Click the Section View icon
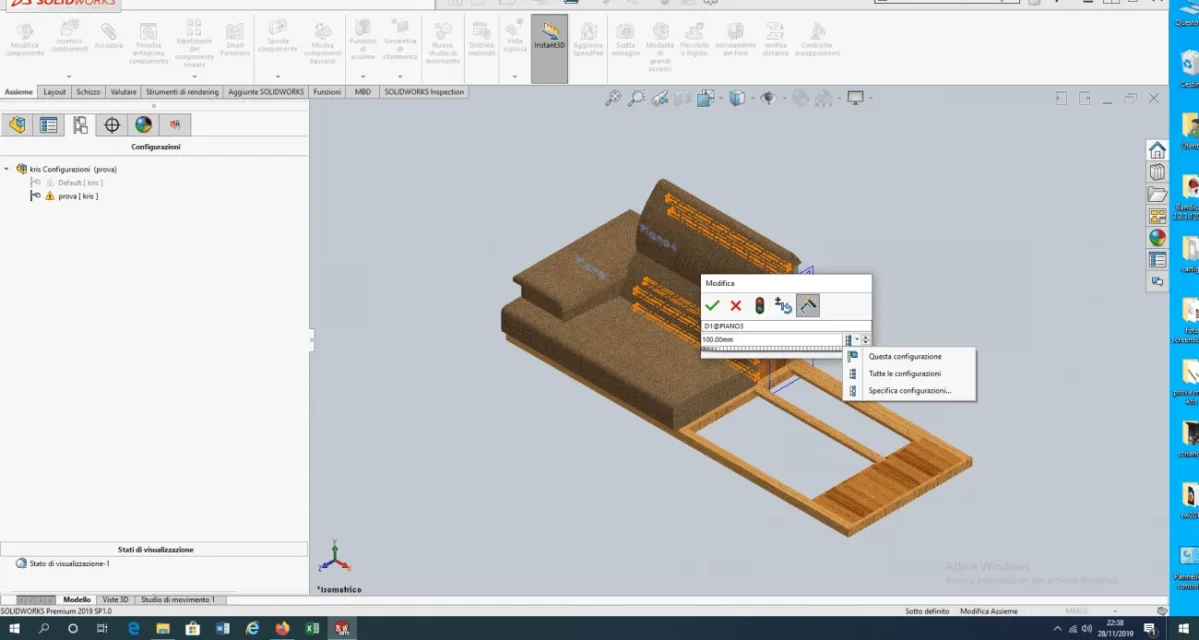1199x640 pixels. (682, 98)
